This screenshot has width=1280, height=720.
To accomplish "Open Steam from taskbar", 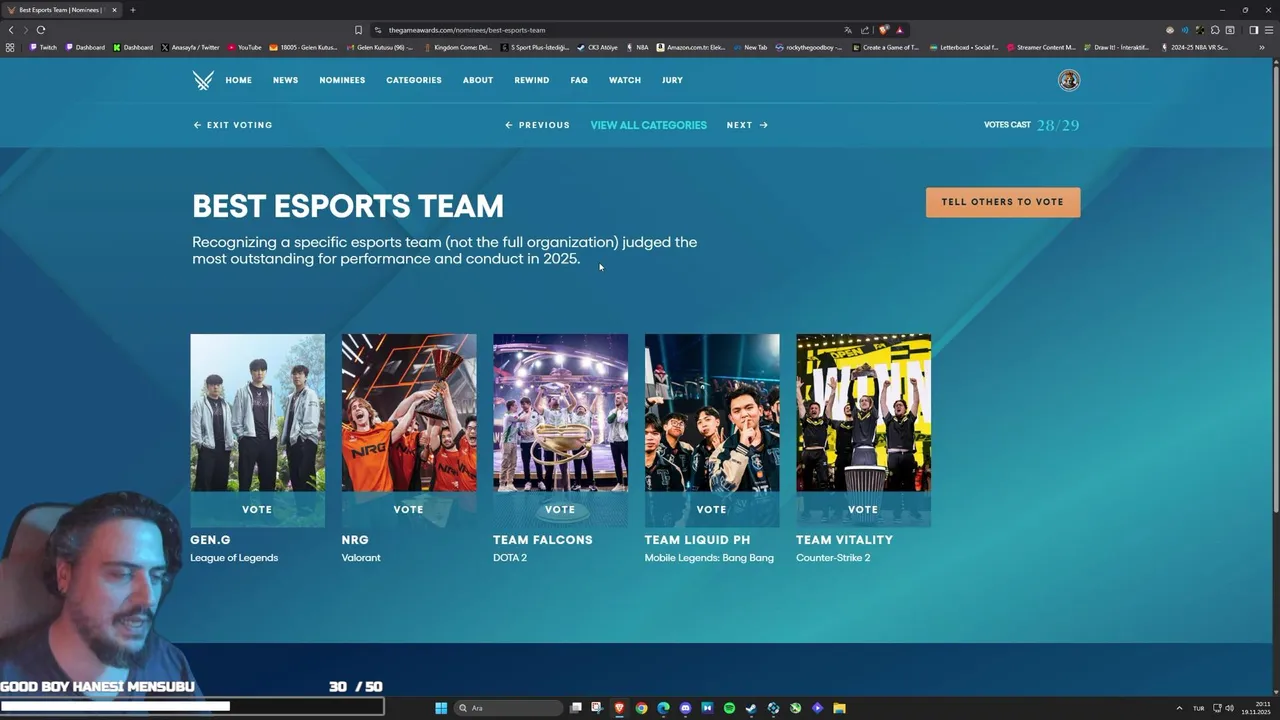I will [x=751, y=708].
